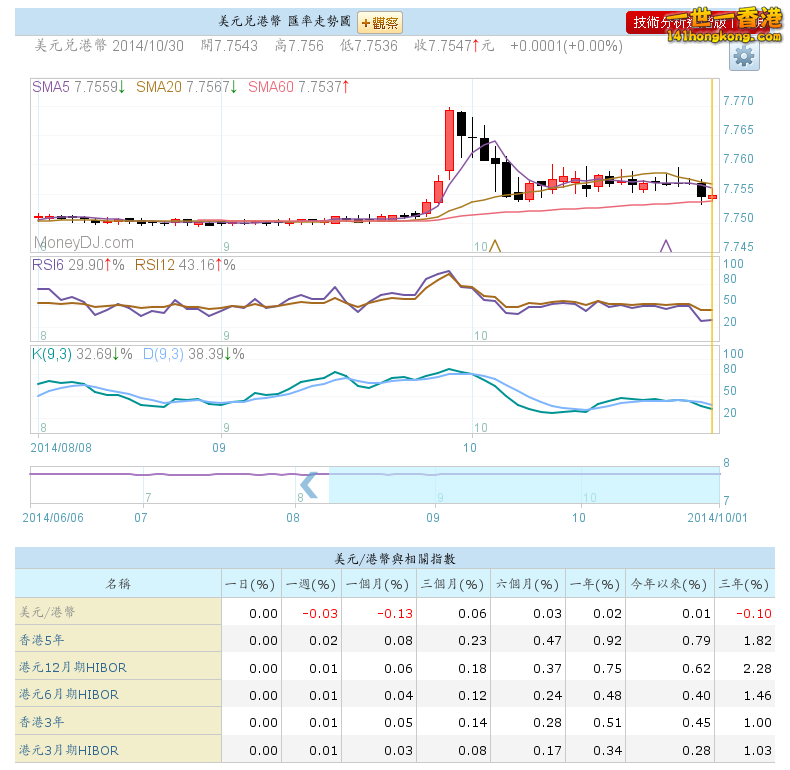Click the 2.28 value in 12月期HIBOR row
790x770 pixels.
coord(757,668)
